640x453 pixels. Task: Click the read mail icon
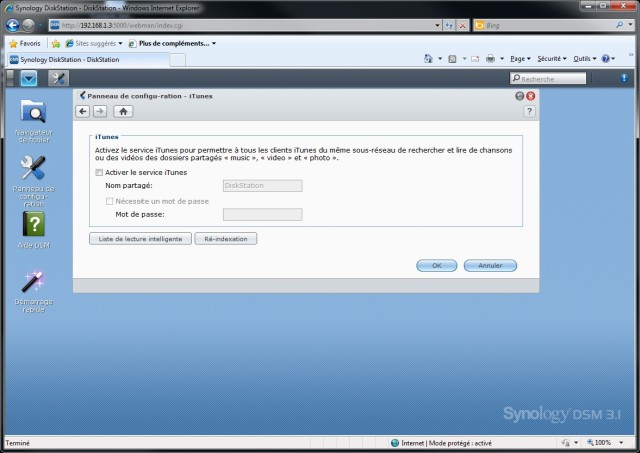tap(475, 59)
